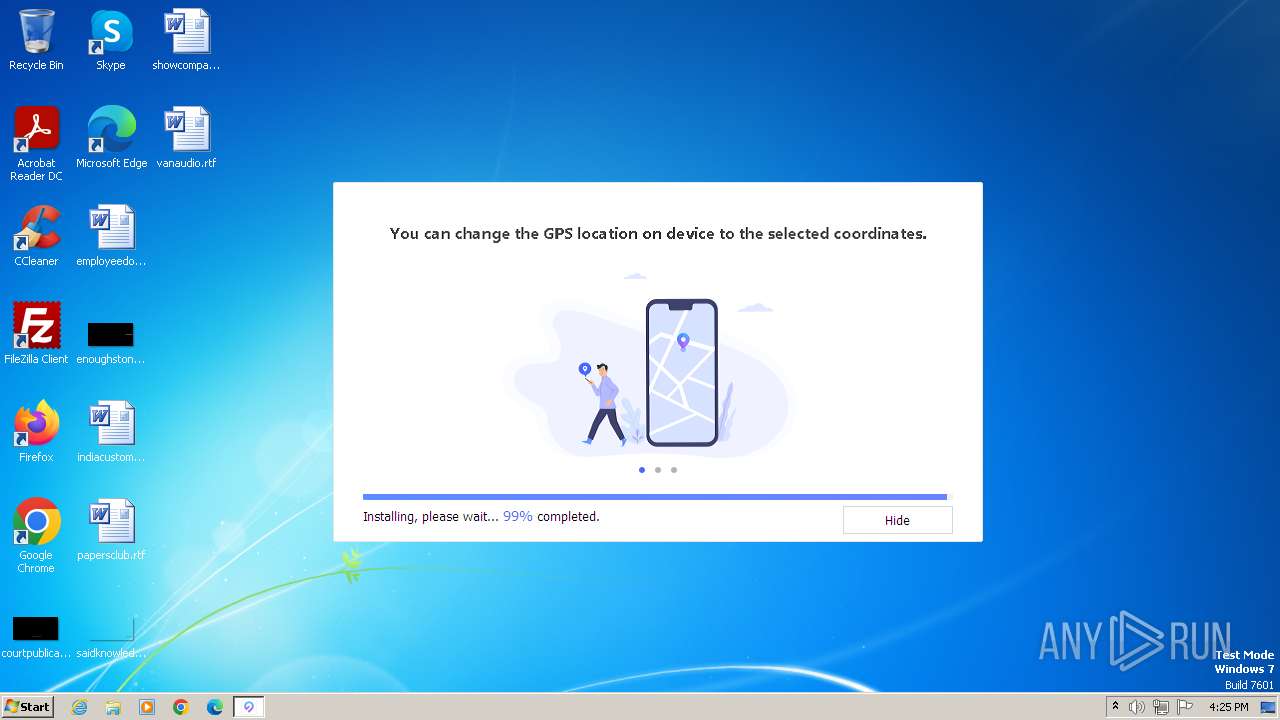Open Edge from the taskbar
The width and height of the screenshot is (1280, 720).
[215, 707]
